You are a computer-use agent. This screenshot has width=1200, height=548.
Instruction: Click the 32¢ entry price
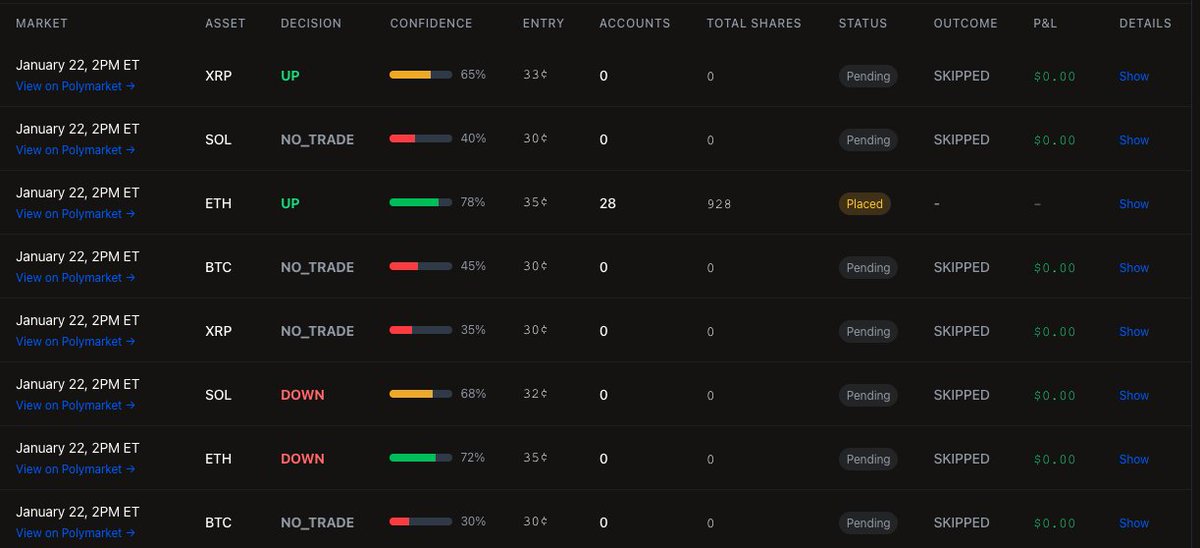coord(535,394)
